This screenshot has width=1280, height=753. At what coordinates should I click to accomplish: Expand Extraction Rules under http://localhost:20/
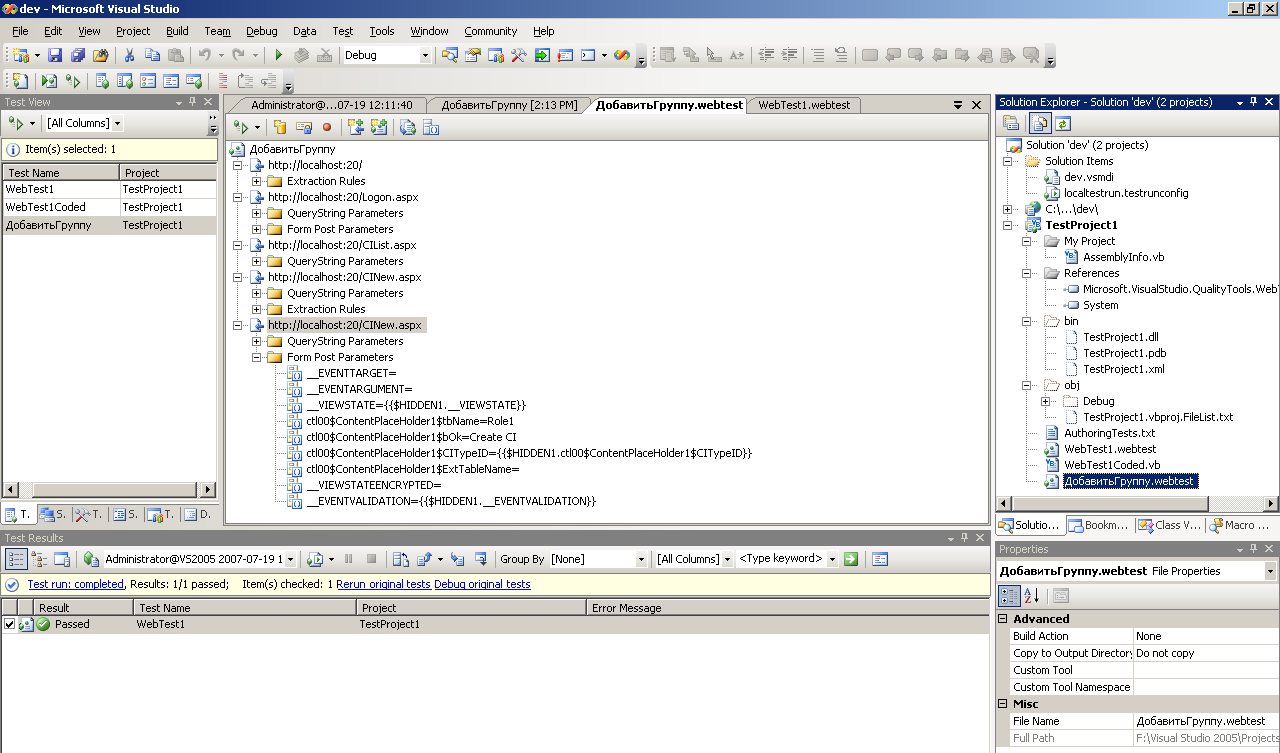coord(257,181)
